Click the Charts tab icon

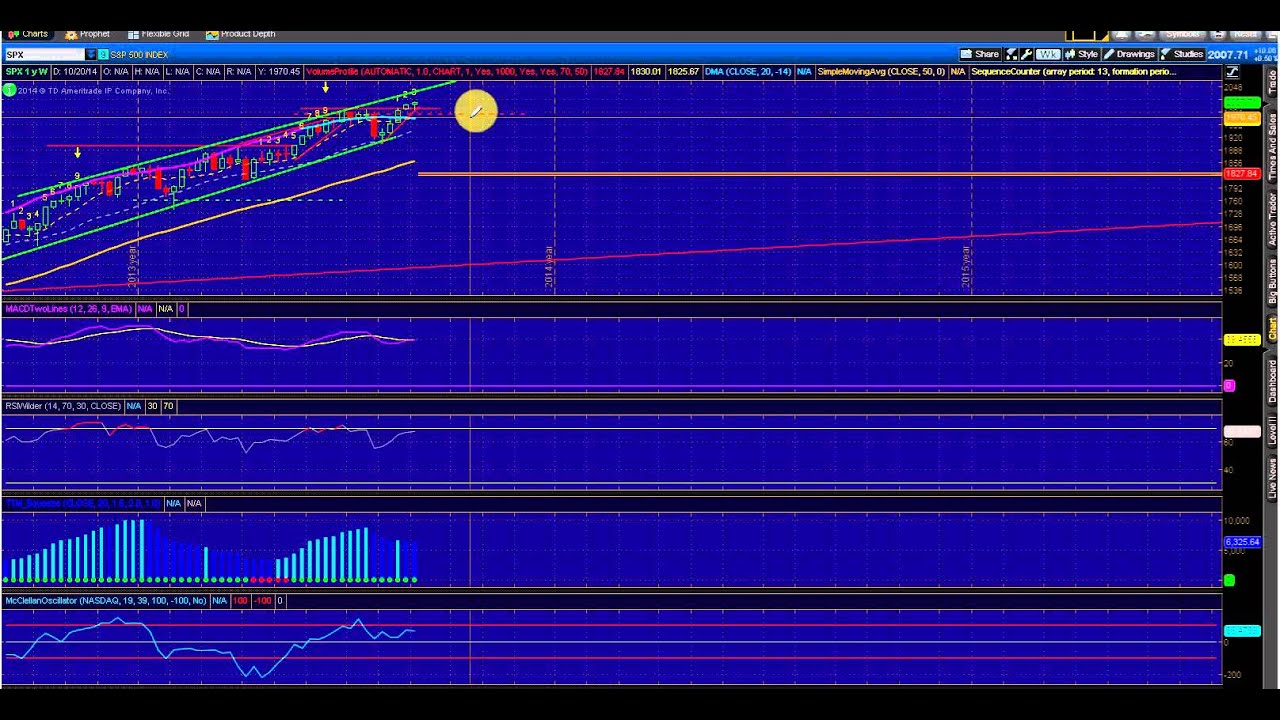coord(13,34)
